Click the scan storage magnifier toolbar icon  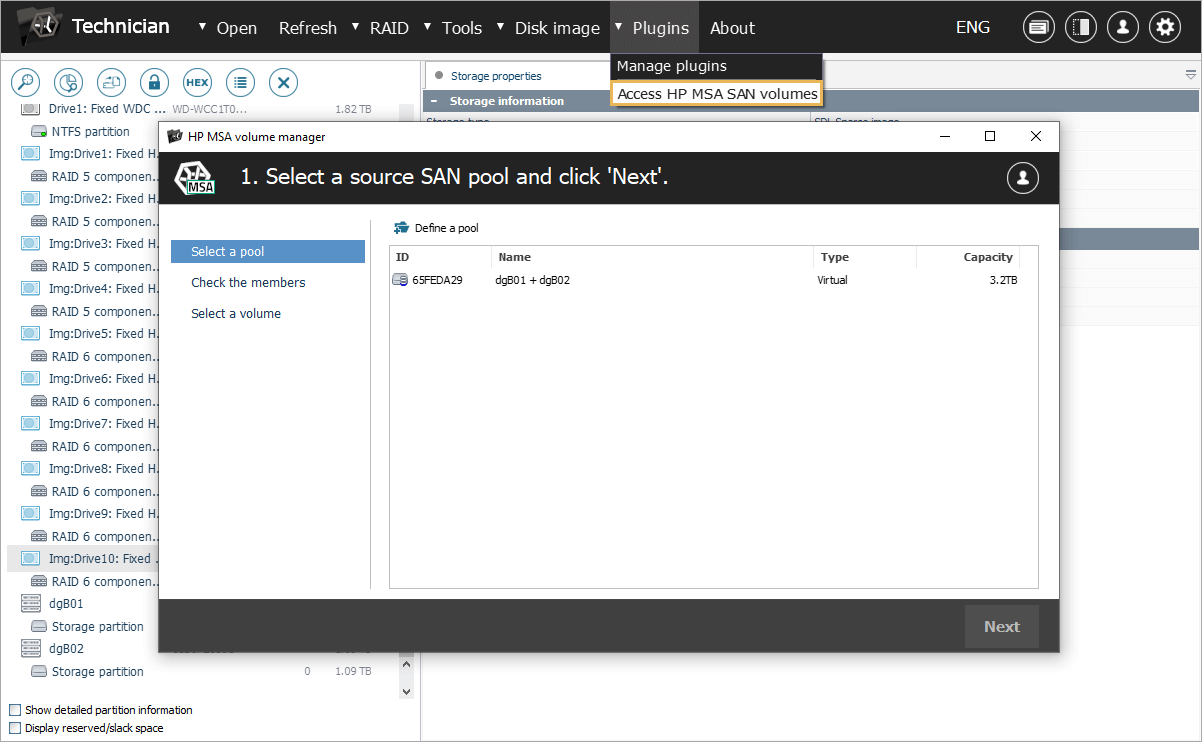[x=25, y=82]
